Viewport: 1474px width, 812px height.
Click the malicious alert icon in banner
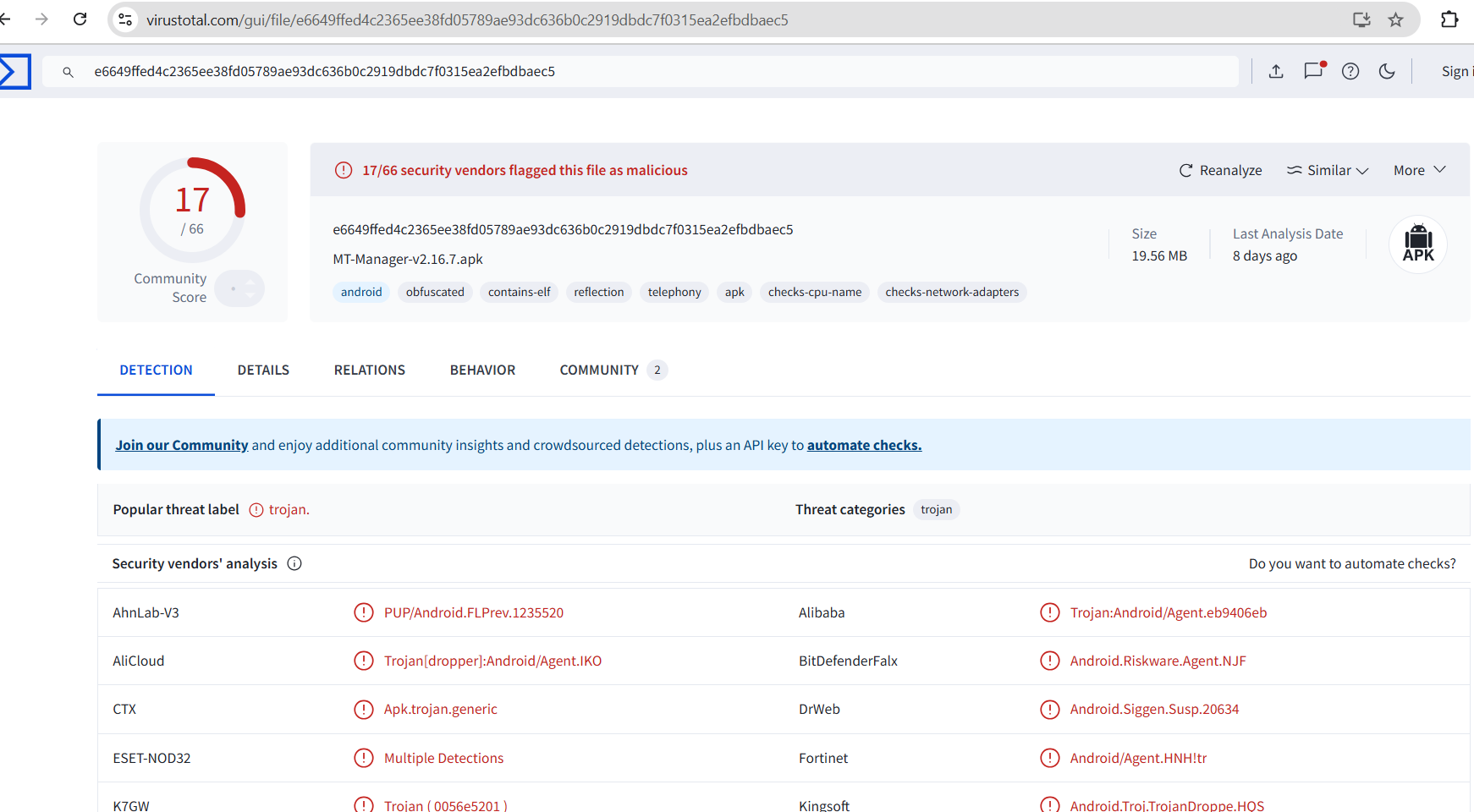[x=344, y=170]
